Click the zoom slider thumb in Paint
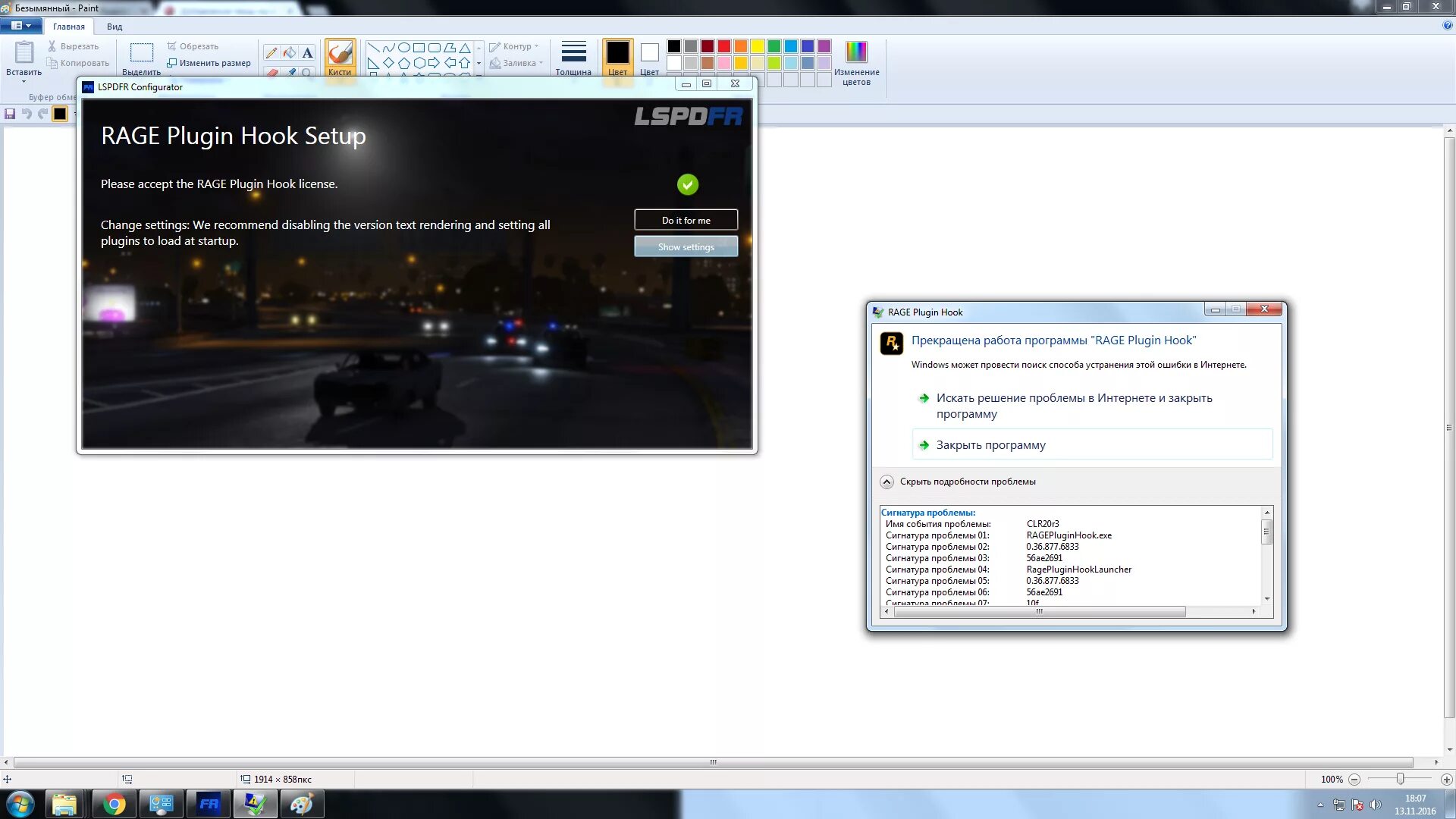This screenshot has width=1456, height=819. click(1400, 779)
